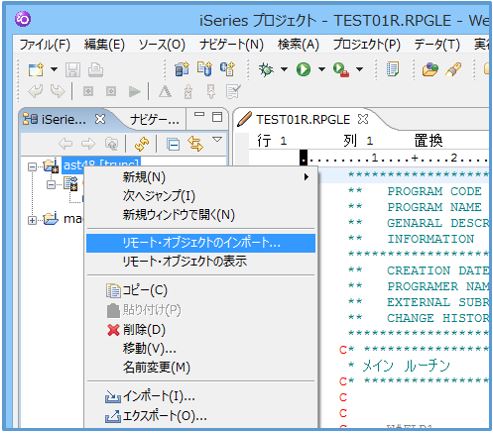Open the Debug dropdown arrow
Screen dimensions: 493x433
coord(284,69)
